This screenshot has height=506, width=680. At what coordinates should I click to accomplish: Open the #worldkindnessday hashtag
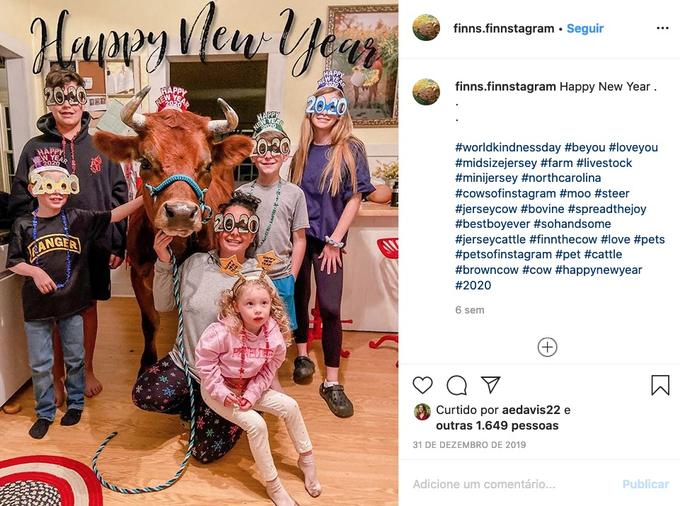(x=508, y=147)
